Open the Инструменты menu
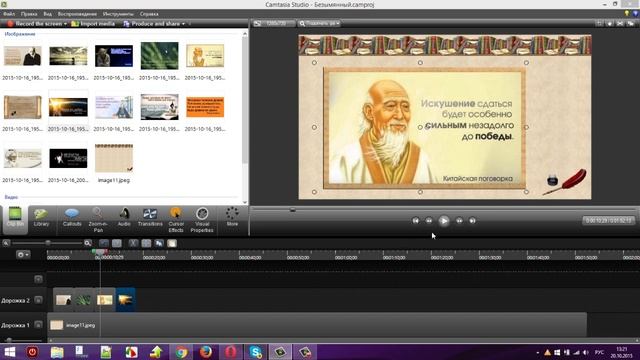Image resolution: width=640 pixels, height=360 pixels. [118, 14]
